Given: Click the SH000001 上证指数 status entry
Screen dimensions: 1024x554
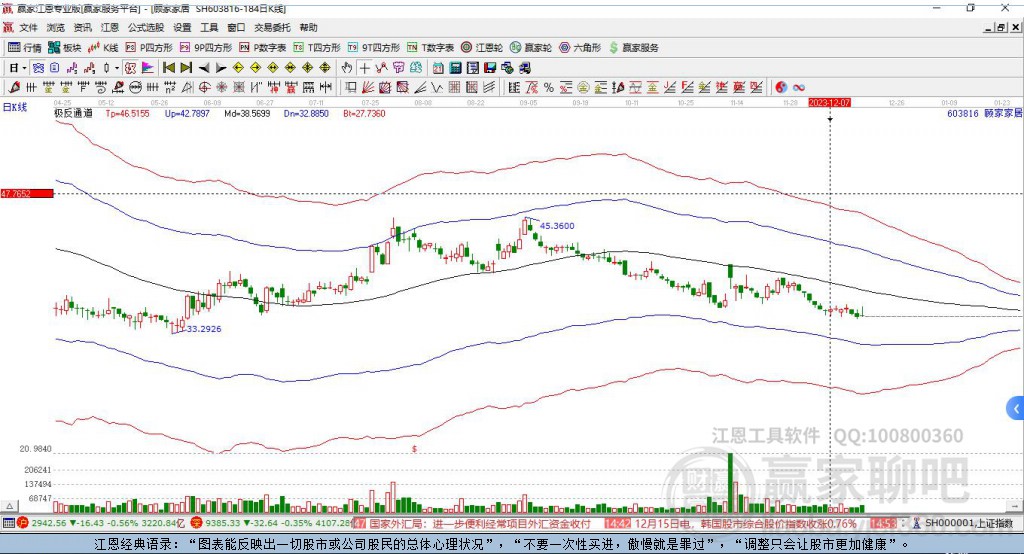Looking at the screenshot, I should 968,523.
